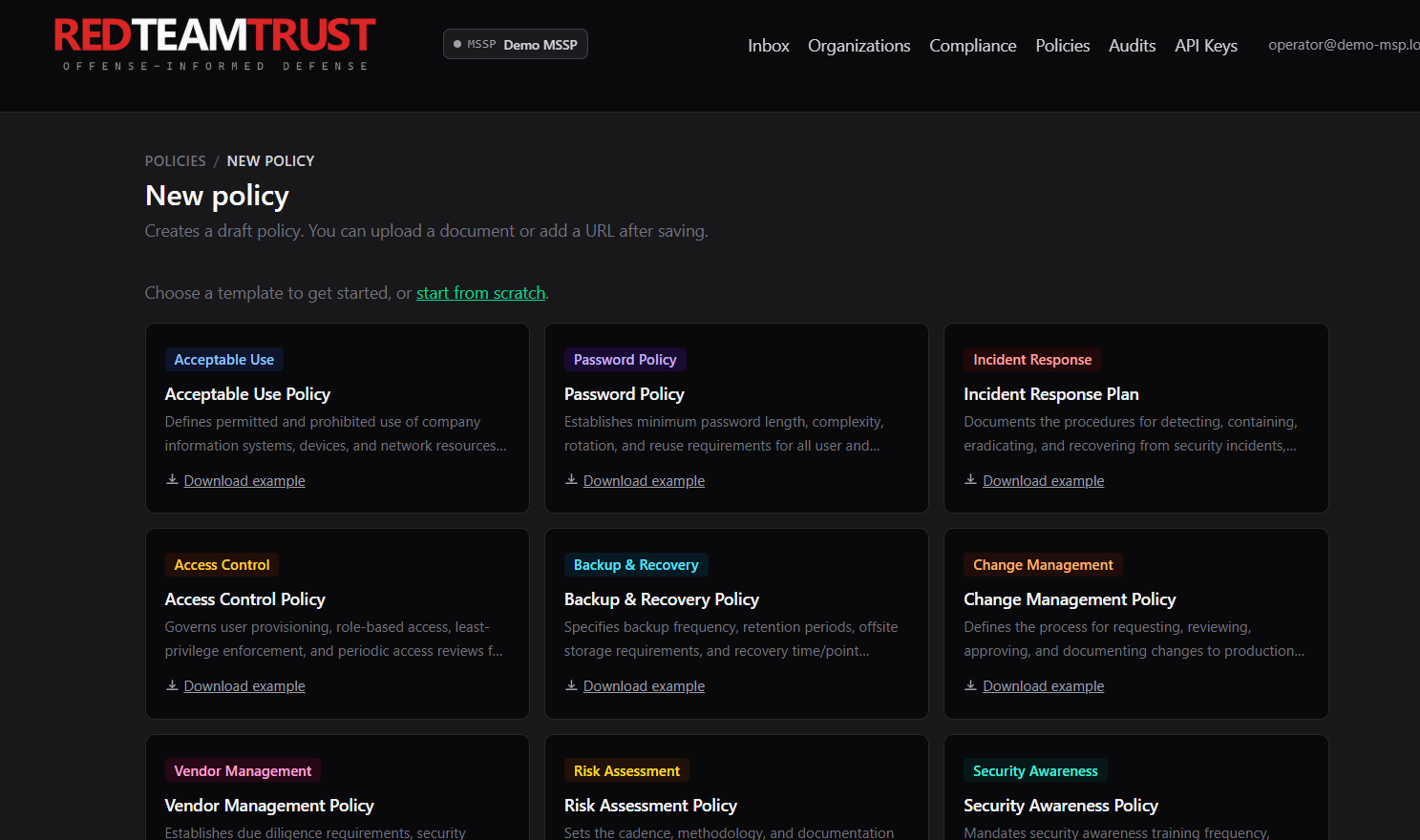1420x840 pixels.
Task: Download example for Incident Response Plan
Action: click(1043, 481)
